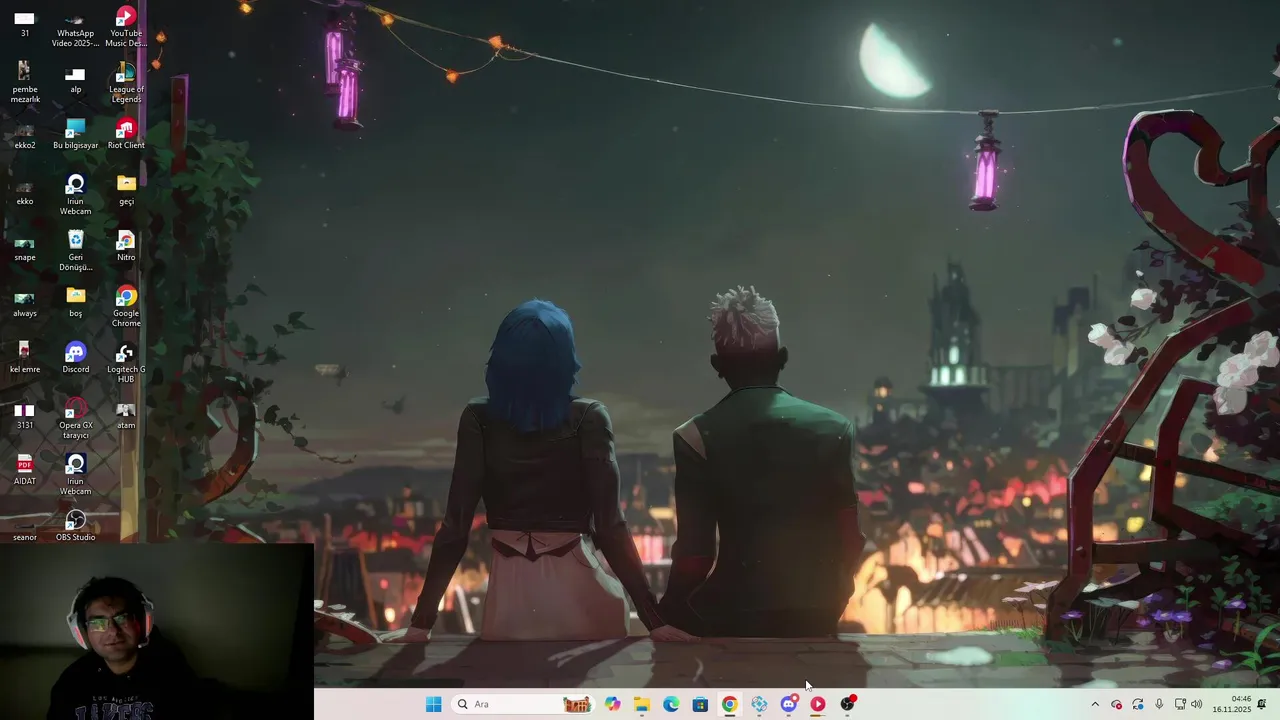Select Iriun Webcam shortcut beside AIDAT

75,475
